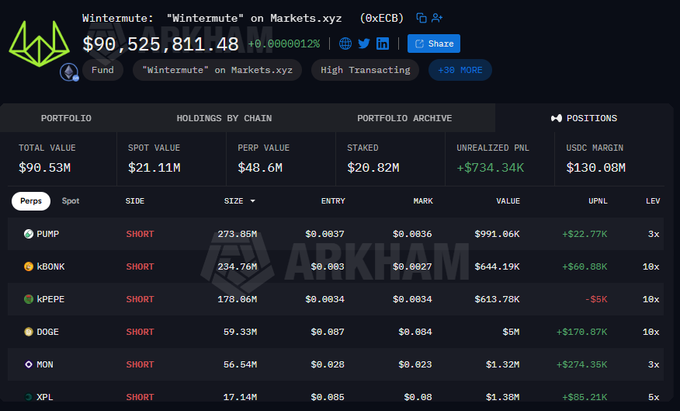Sort by the SIDE column header
680x411 pixels.
point(135,201)
